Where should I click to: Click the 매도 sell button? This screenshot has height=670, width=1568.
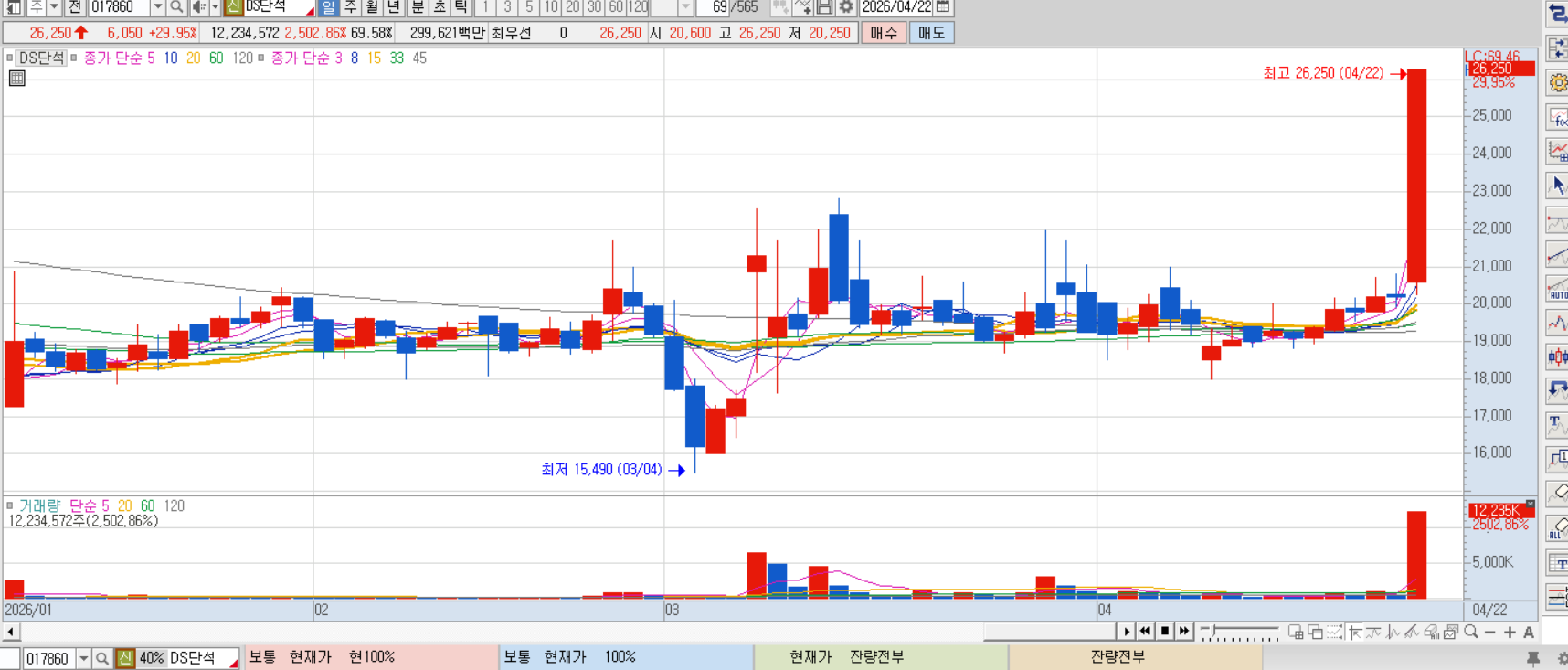coord(932,33)
